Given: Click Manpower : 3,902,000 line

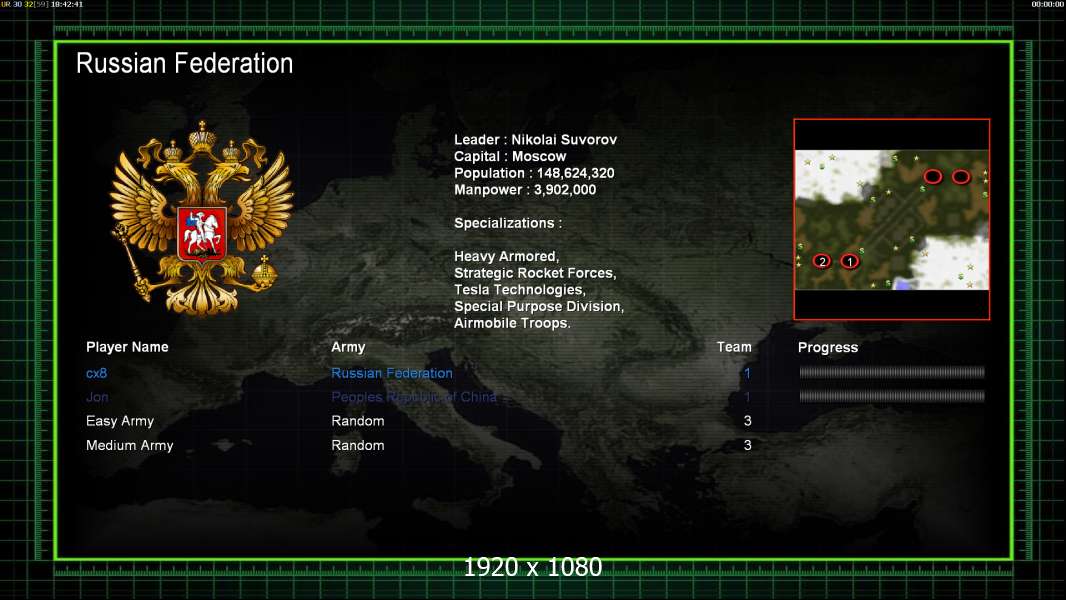Looking at the screenshot, I should [525, 190].
